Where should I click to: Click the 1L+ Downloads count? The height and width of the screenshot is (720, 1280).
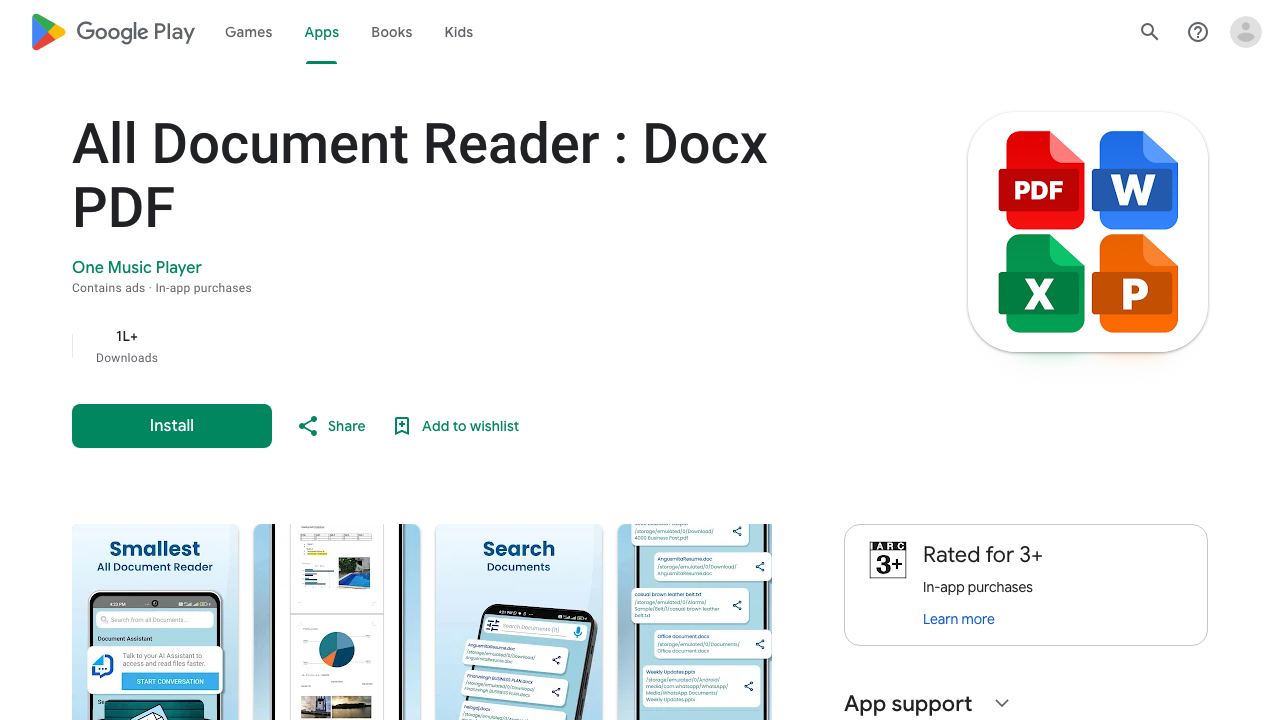click(127, 346)
